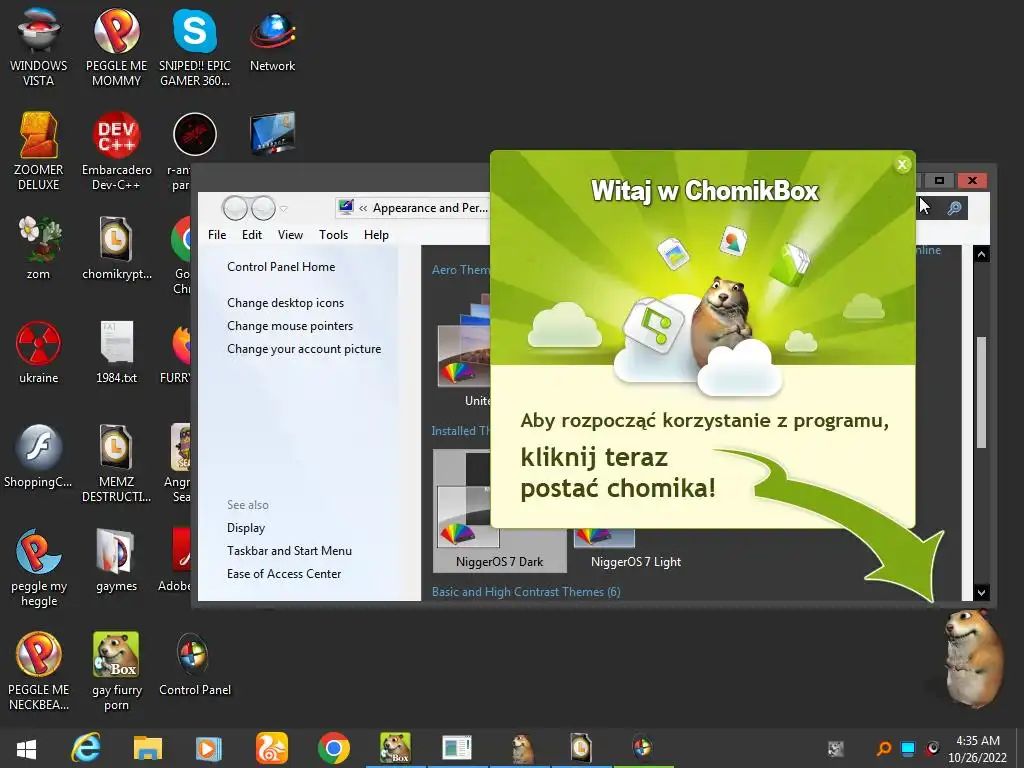Maximize the Control Panel window
Image resolution: width=1024 pixels, height=768 pixels.
939,180
